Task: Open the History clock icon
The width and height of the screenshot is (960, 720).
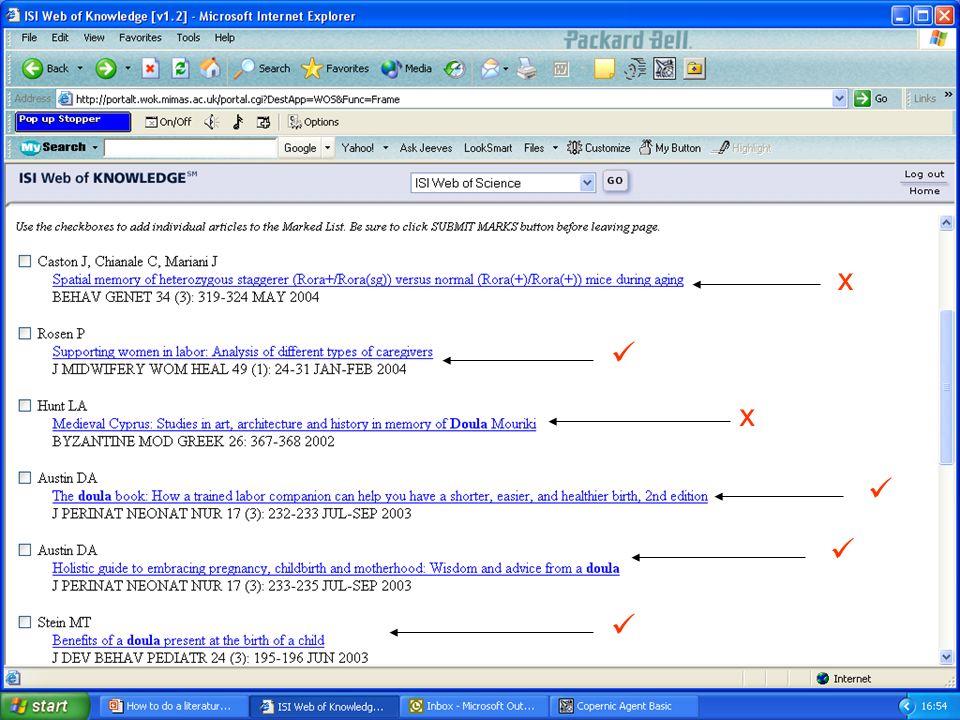Action: 454,69
